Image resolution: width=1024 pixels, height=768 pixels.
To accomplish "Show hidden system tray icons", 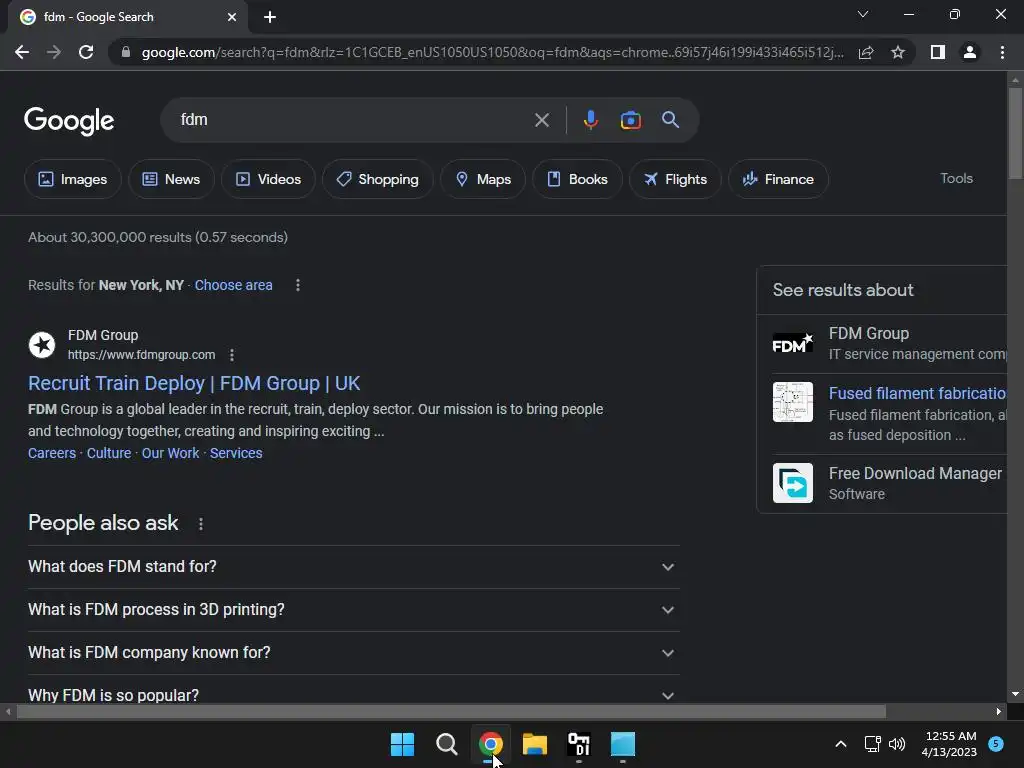I will pos(841,744).
